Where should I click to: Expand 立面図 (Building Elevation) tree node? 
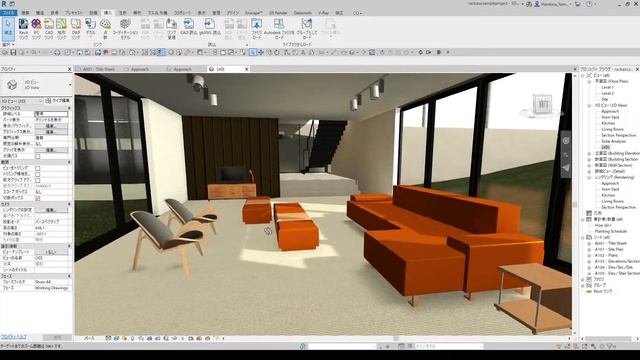[x=589, y=153]
